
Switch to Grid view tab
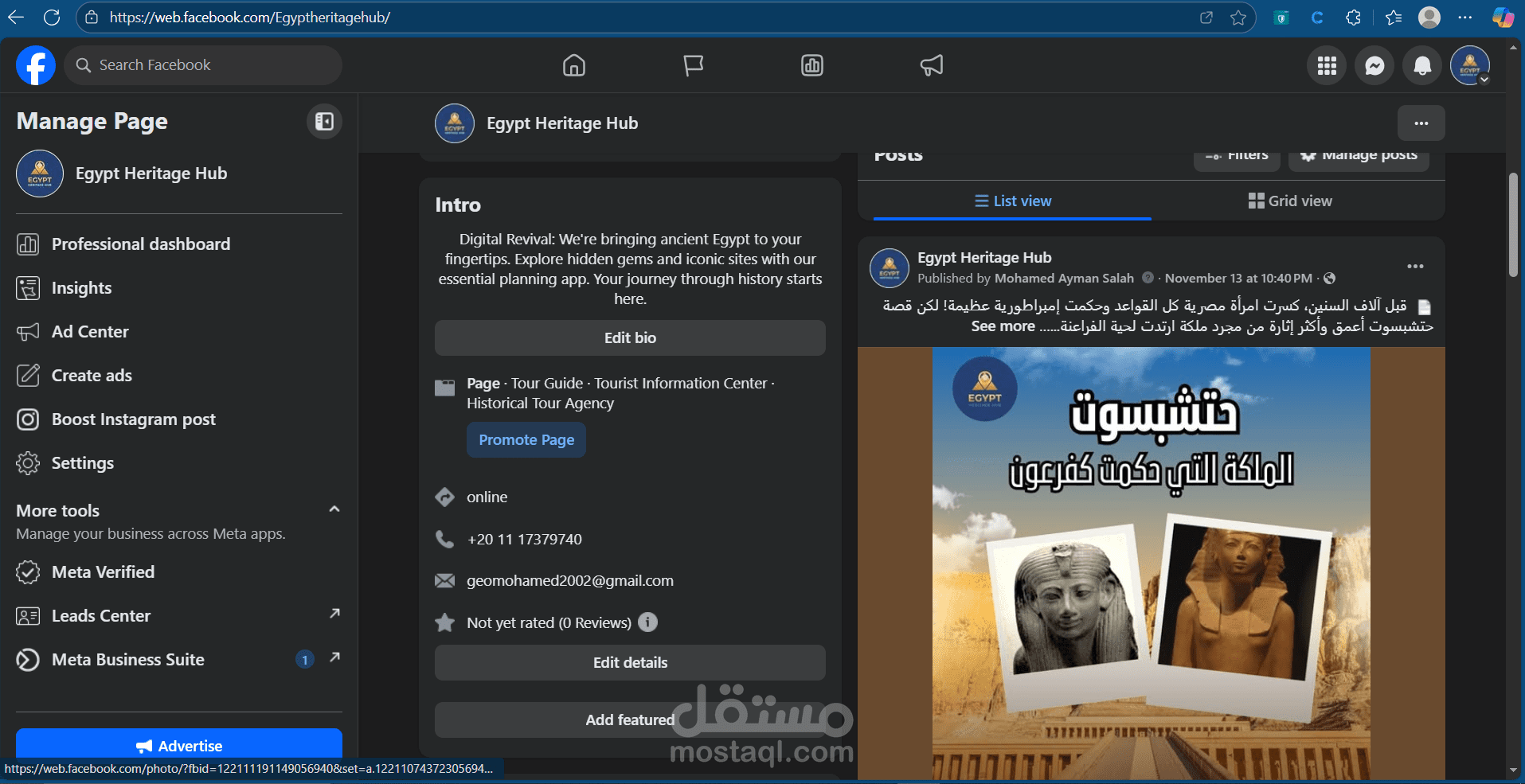[1290, 201]
